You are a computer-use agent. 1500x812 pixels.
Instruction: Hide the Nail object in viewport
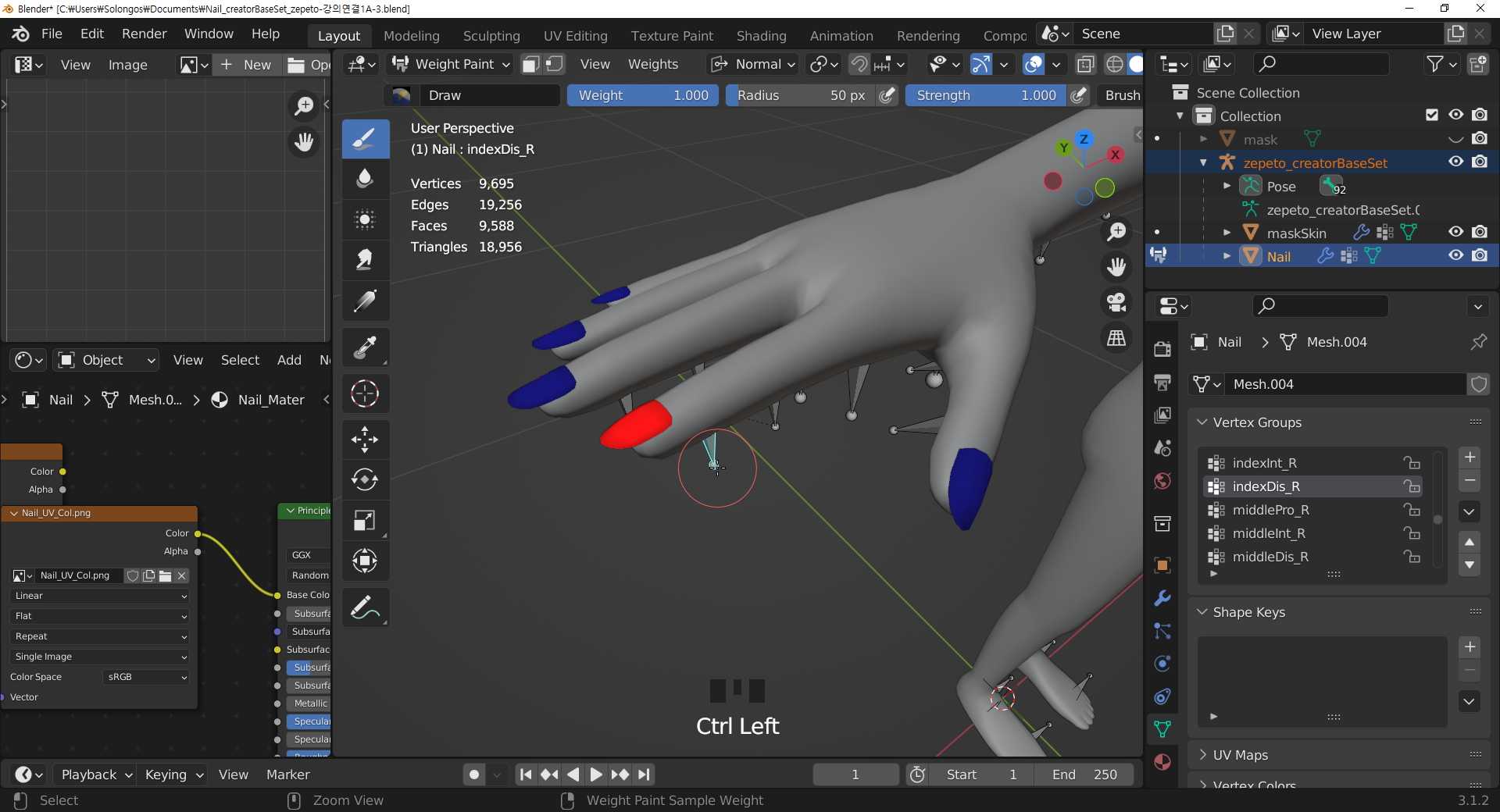(x=1455, y=255)
